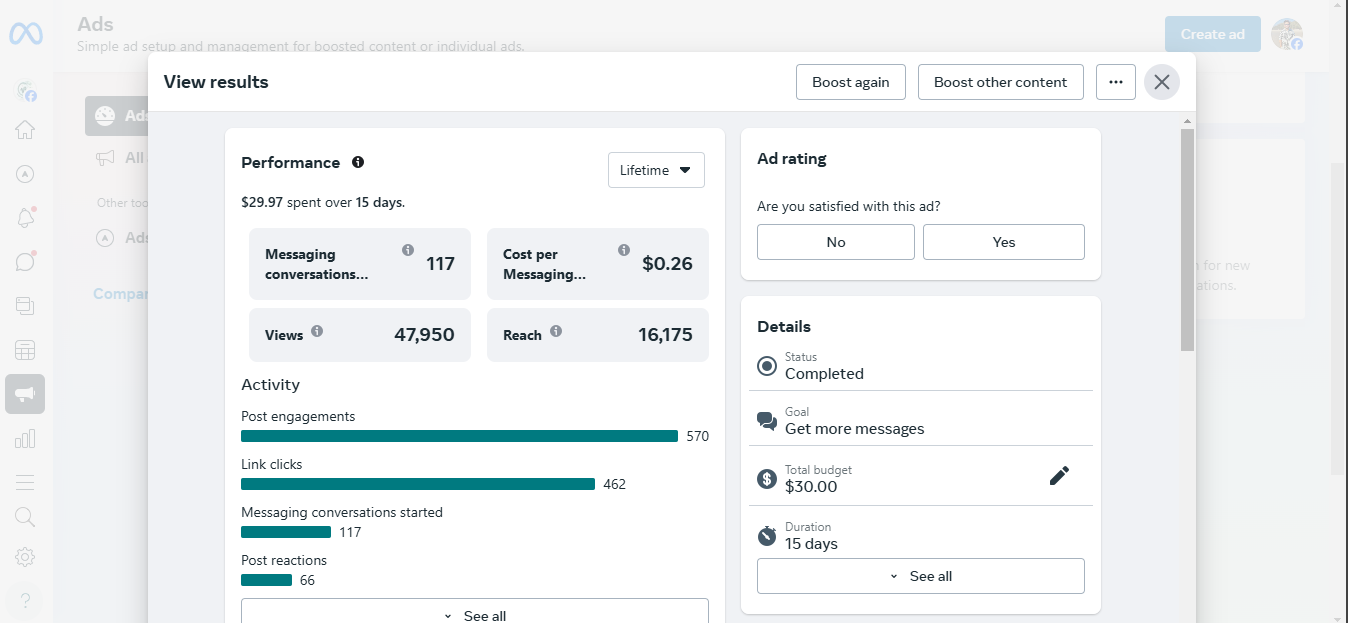
Task: Click Boost other content button
Action: click(x=1000, y=82)
